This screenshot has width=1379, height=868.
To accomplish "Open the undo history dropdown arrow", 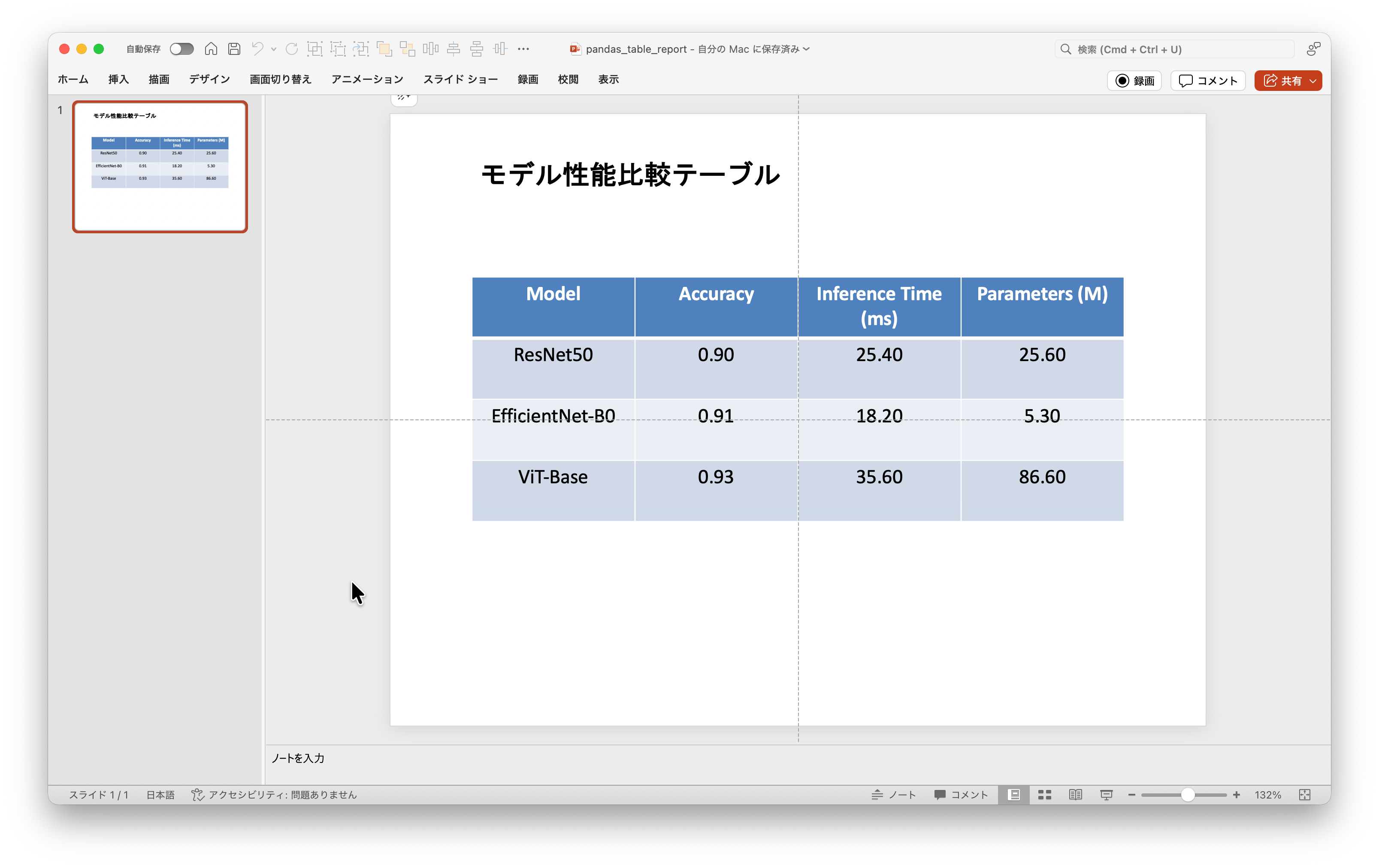I will (x=274, y=49).
